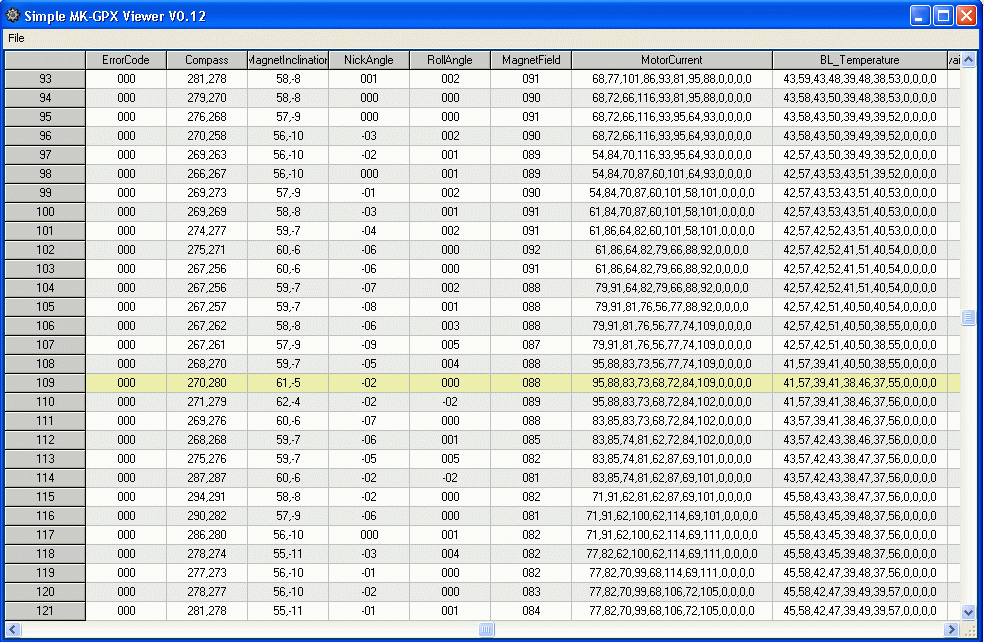Click the MagnetField column header
The height and width of the screenshot is (642, 984).
531,60
